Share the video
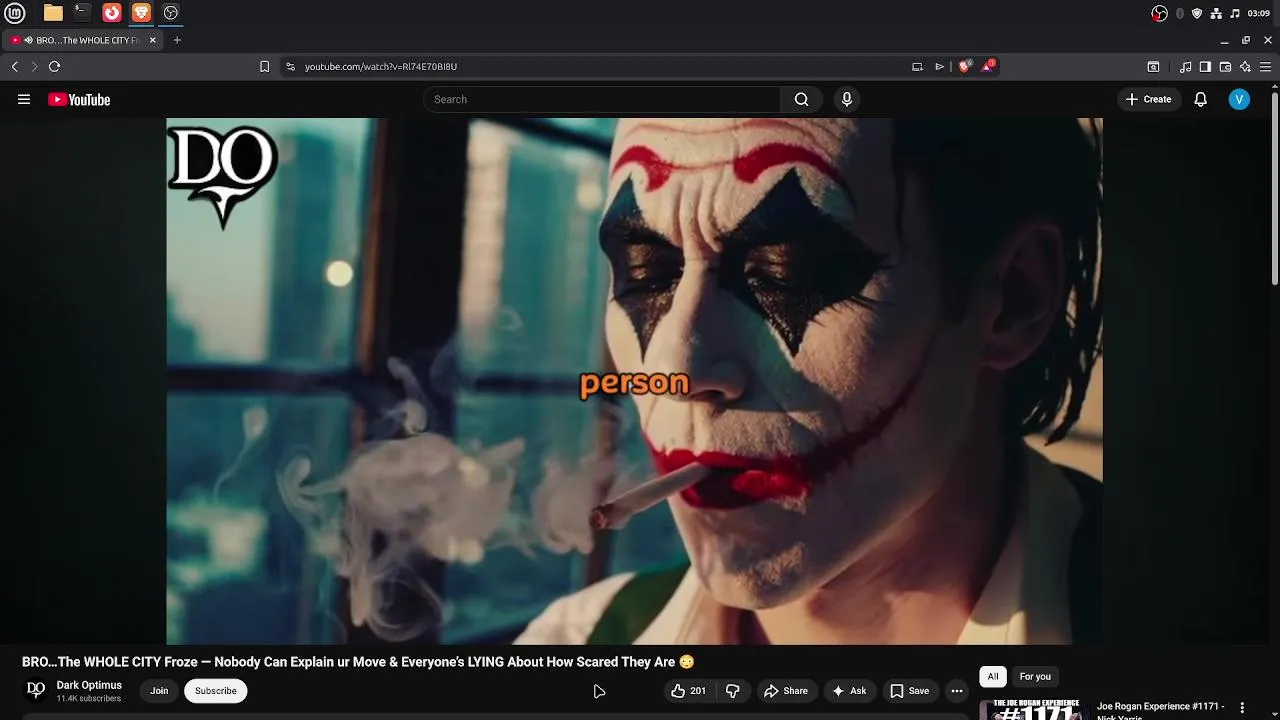This screenshot has height=720, width=1280. (785, 691)
